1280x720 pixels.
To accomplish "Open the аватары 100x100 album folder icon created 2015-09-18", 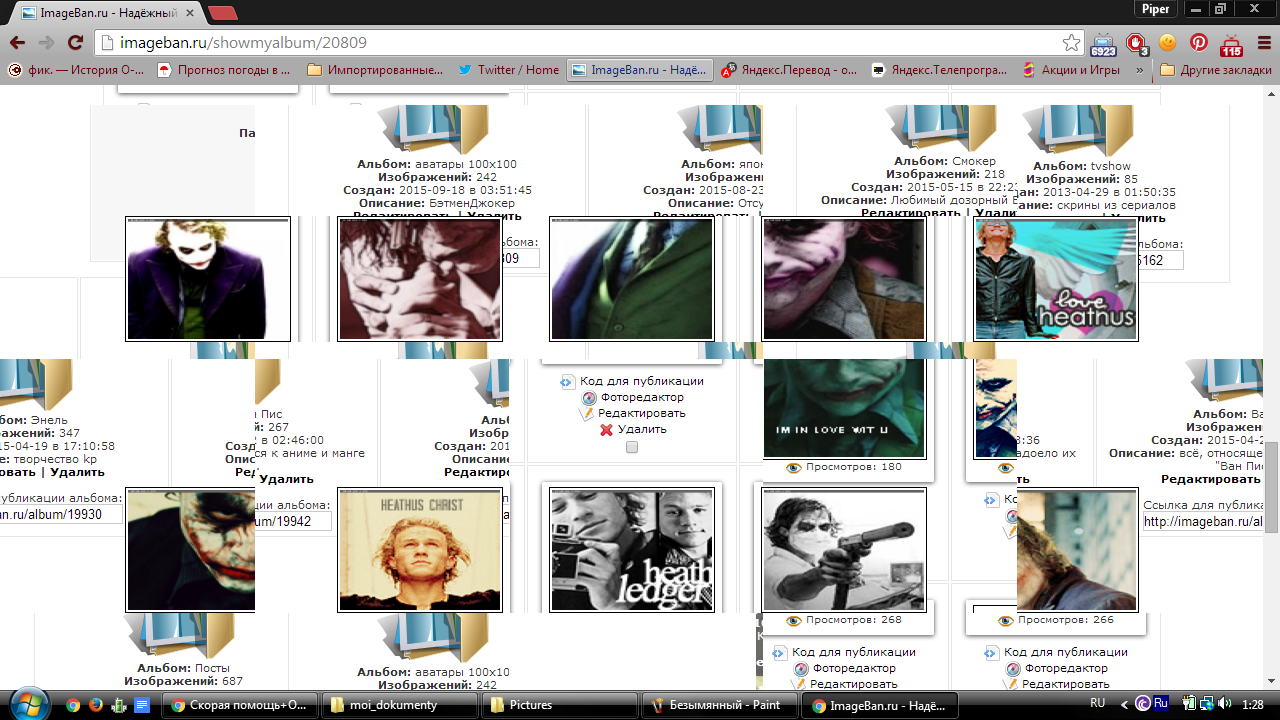I will [x=433, y=128].
